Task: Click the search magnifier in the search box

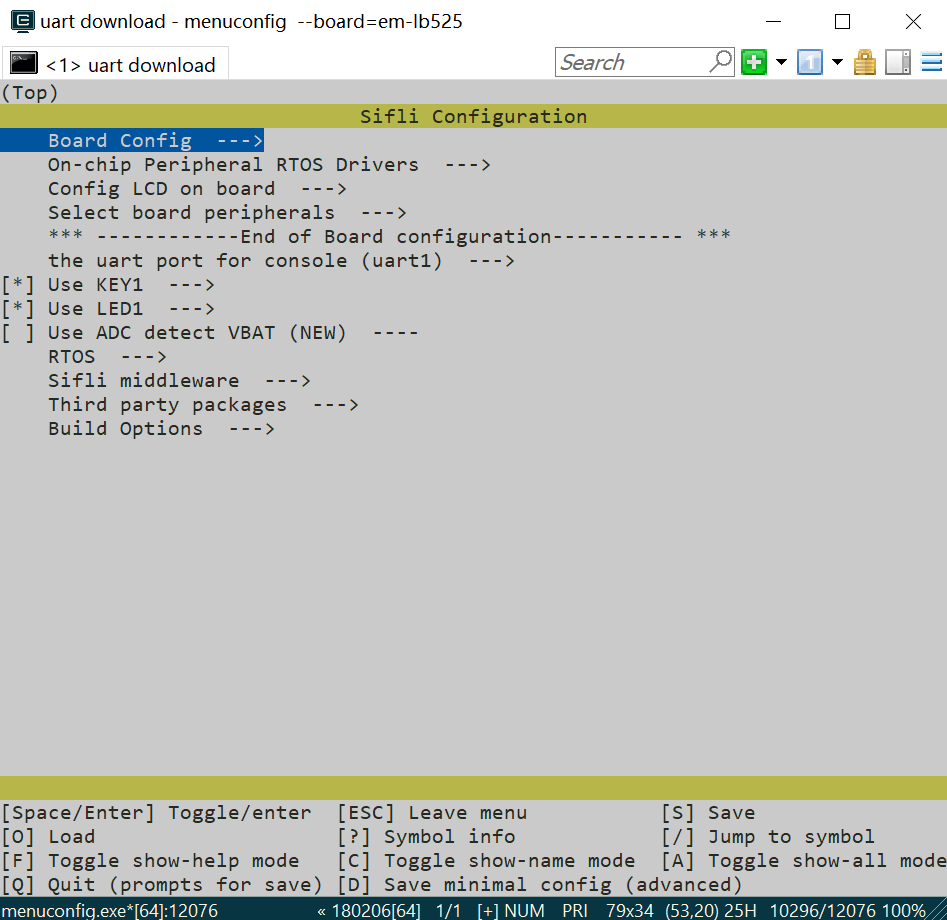Action: click(719, 62)
